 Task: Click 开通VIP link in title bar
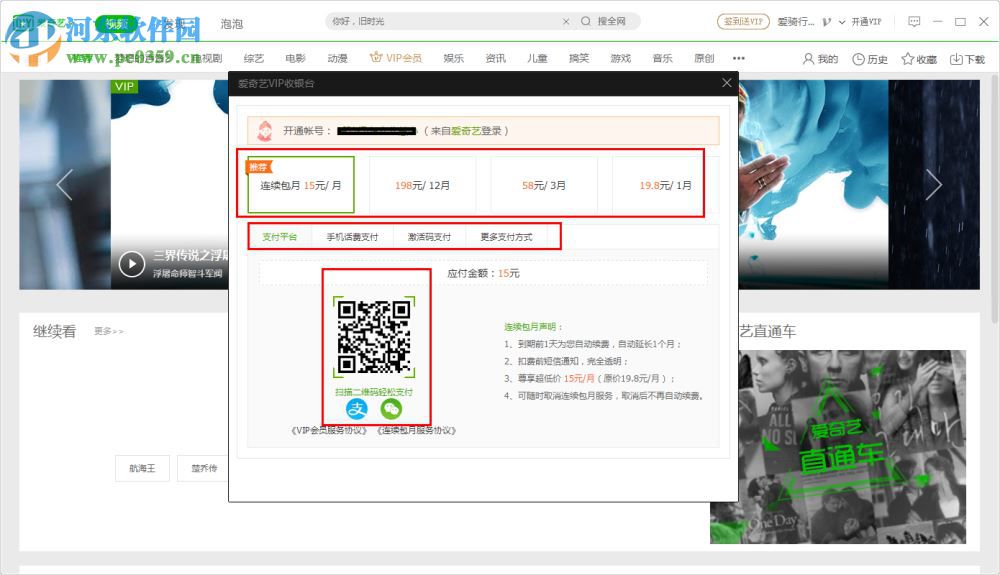click(866, 22)
